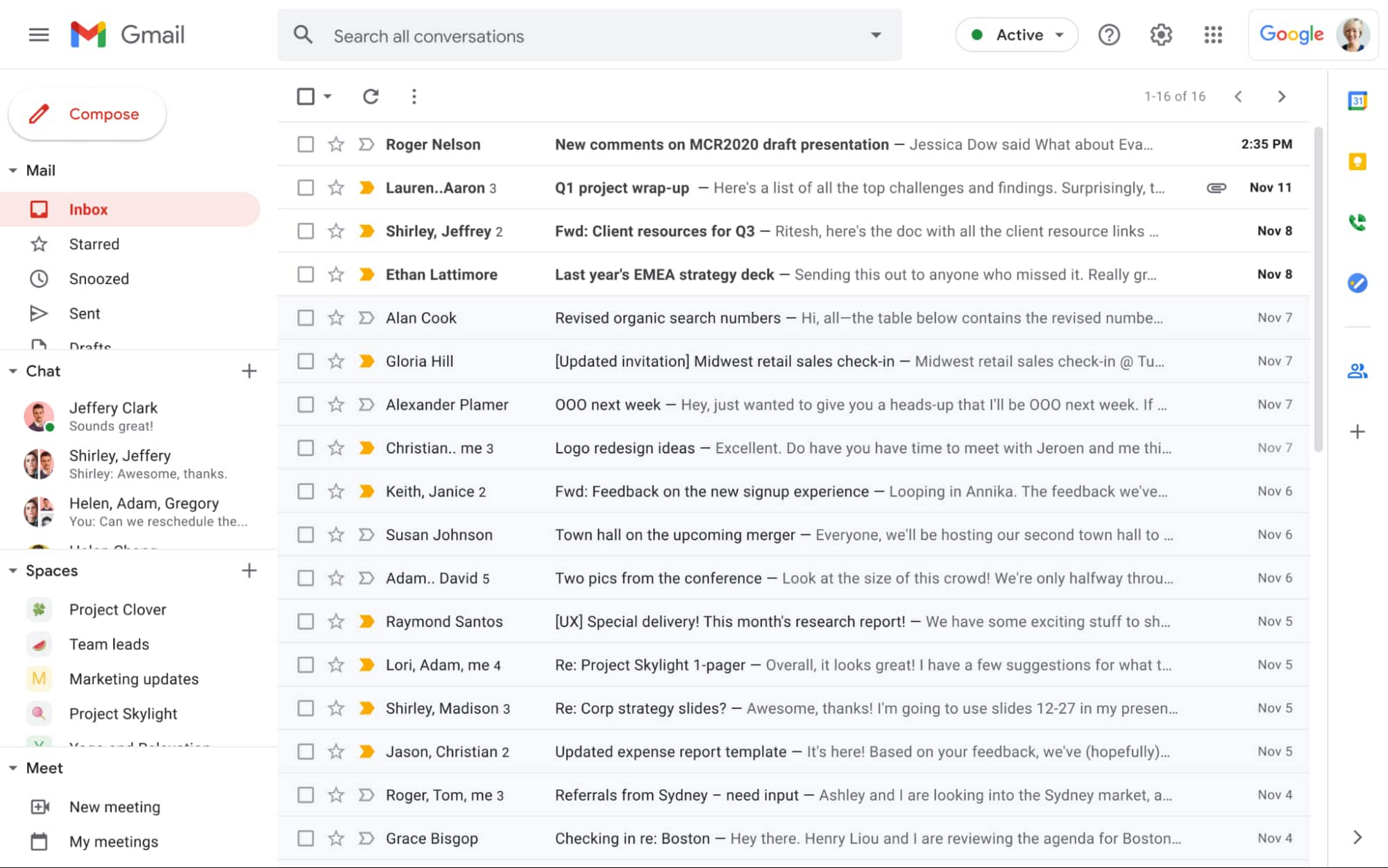Open search options dropdown arrow
1388x868 pixels.
(x=876, y=35)
